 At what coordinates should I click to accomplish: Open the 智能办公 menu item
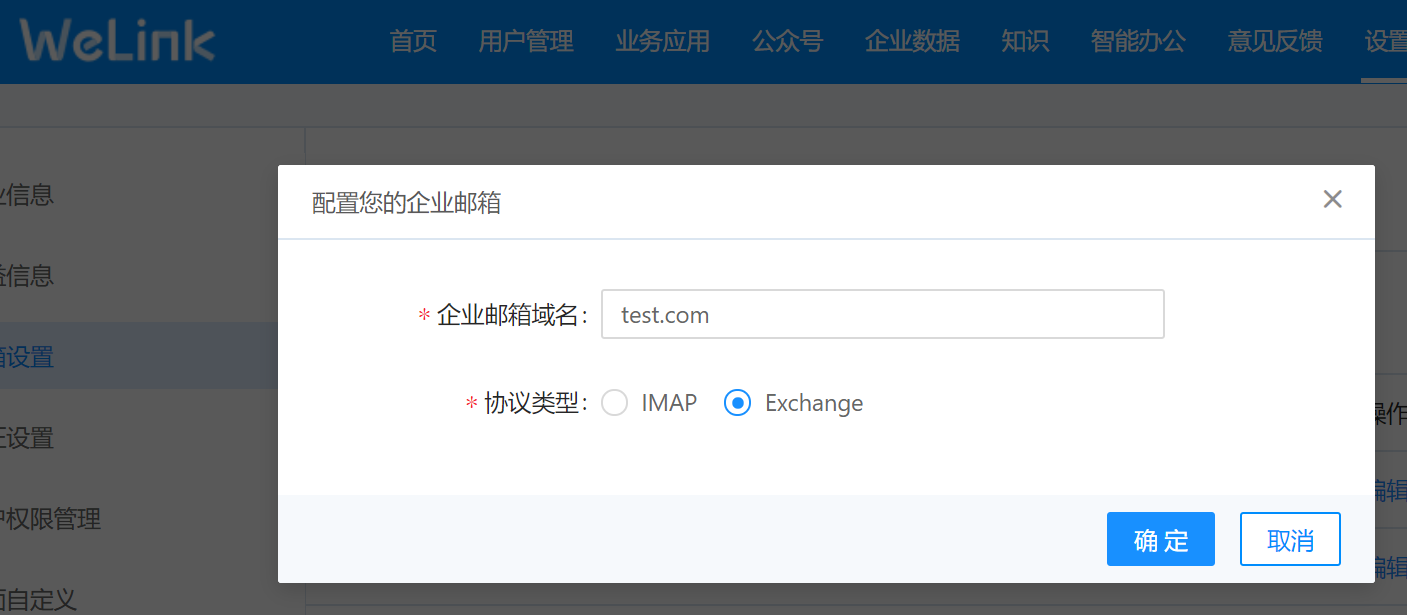(x=1138, y=41)
